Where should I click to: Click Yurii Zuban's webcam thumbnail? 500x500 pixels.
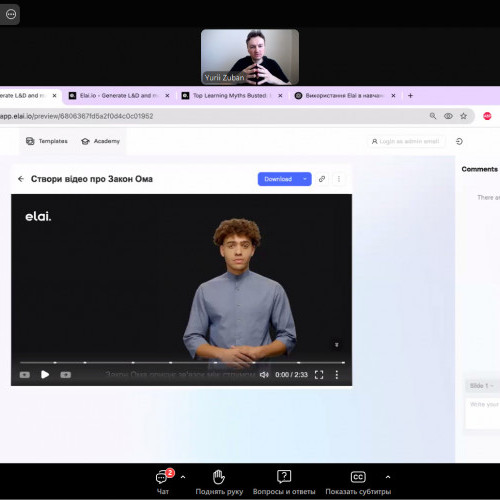250,57
